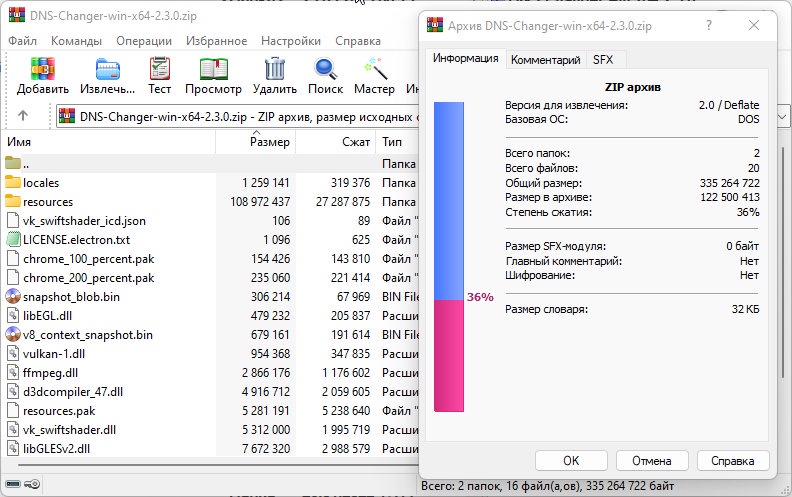This screenshot has height=497, width=792.
Task: Select the locales folder icon
Action: [x=13, y=182]
